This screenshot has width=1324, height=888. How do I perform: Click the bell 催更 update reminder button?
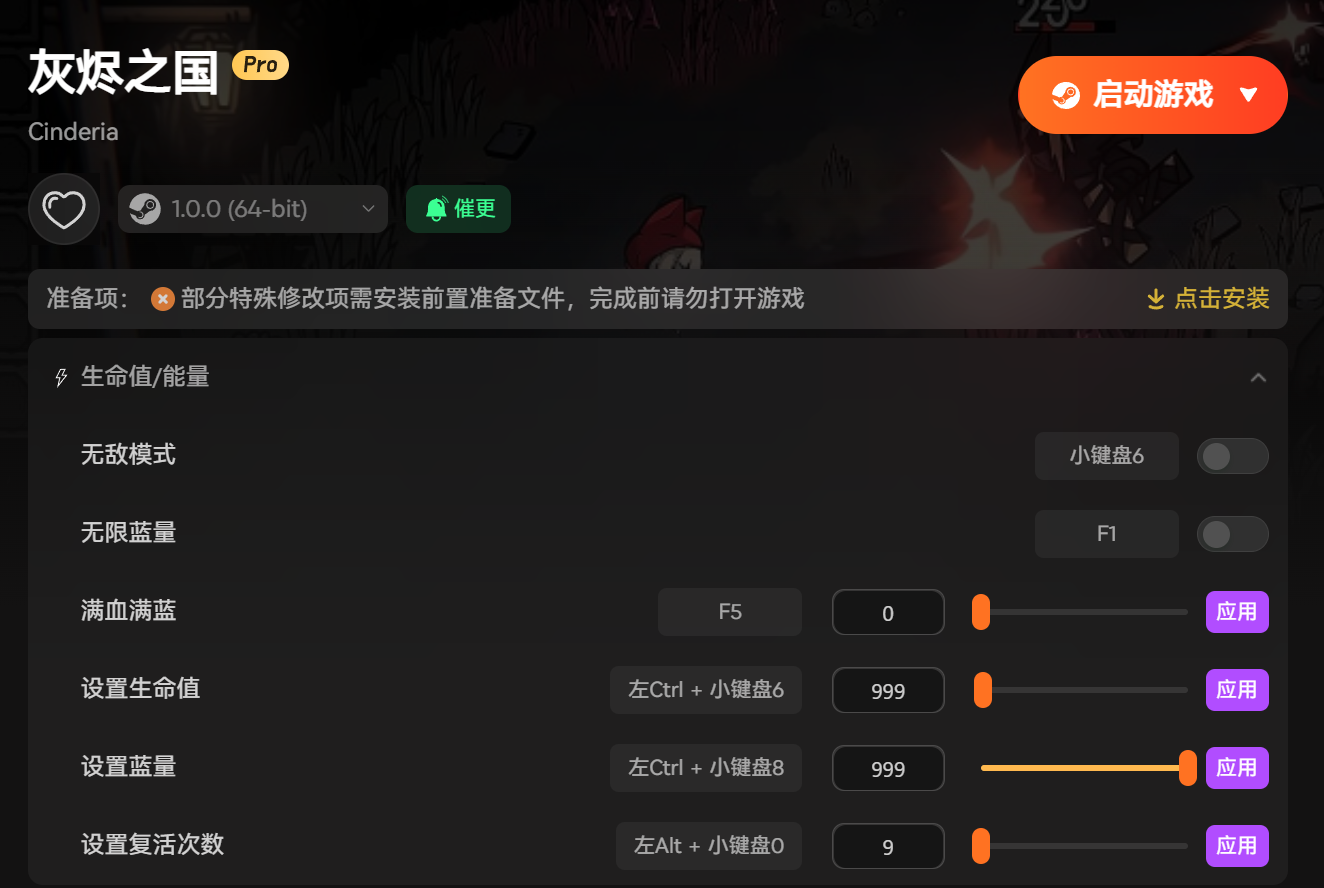pos(458,209)
